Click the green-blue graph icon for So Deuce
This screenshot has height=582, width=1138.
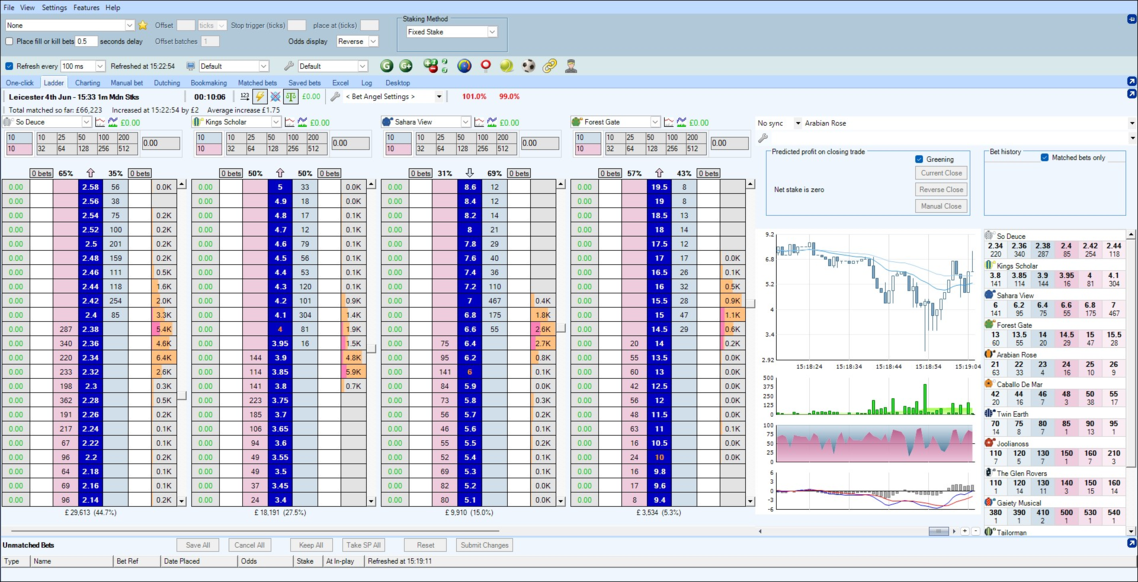[112, 123]
